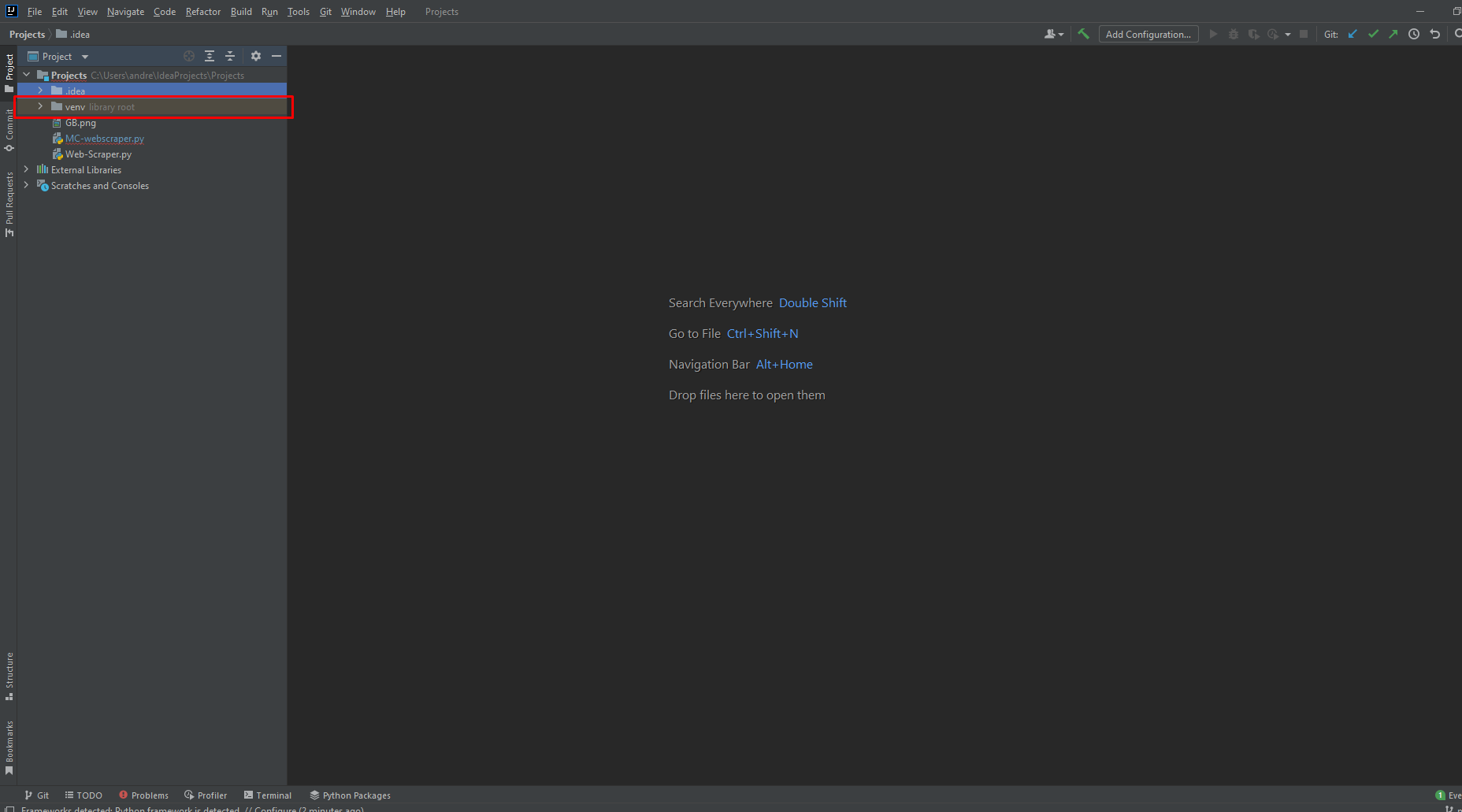Click the Git Rollback undo icon
Viewport: 1462px width, 812px height.
click(x=1434, y=34)
